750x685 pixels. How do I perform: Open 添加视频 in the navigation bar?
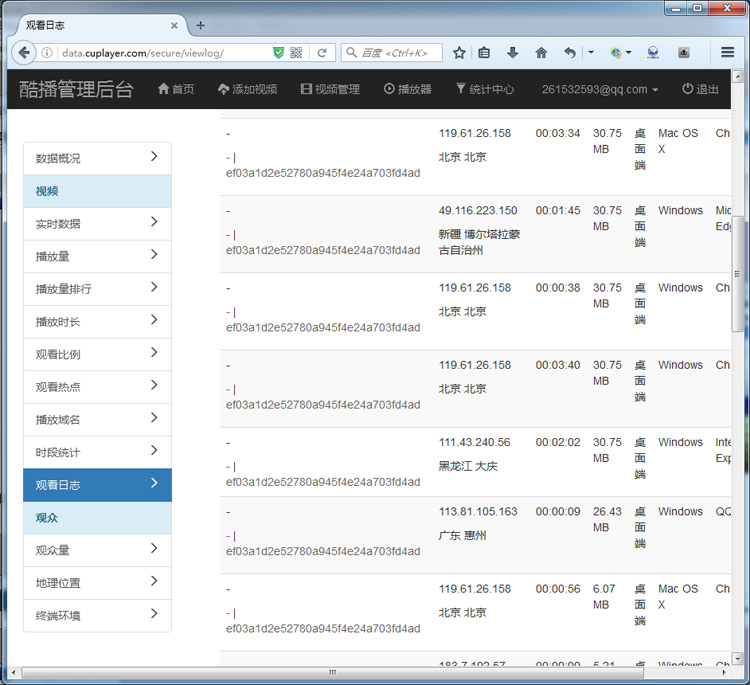[247, 89]
